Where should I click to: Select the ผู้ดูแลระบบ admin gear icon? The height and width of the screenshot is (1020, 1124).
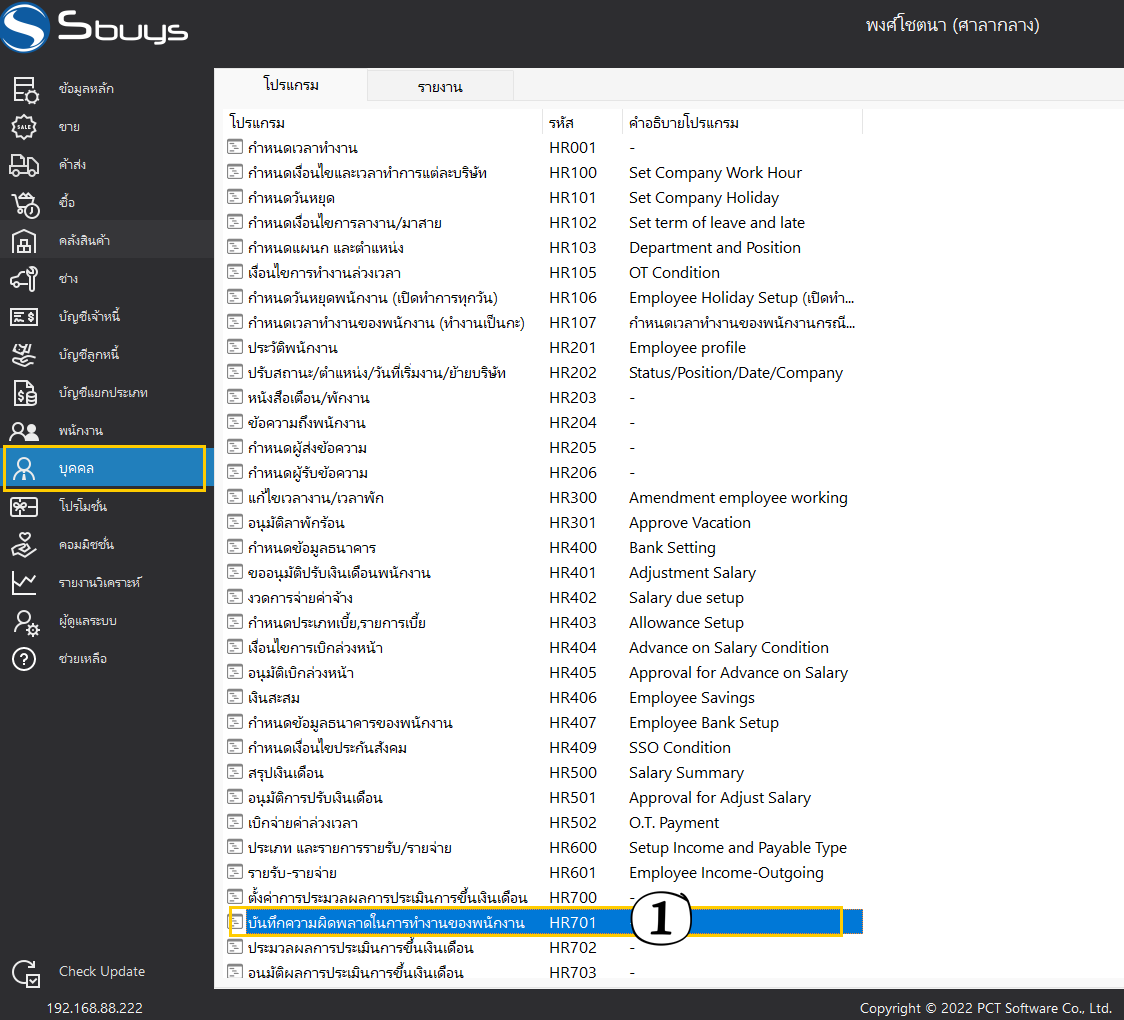pos(26,622)
